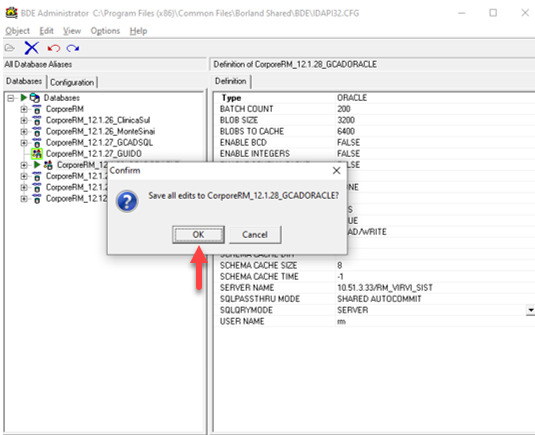Select the CorporeRM_12.1.26_MonteSinai alias
The height and width of the screenshot is (435, 535).
(x=100, y=132)
